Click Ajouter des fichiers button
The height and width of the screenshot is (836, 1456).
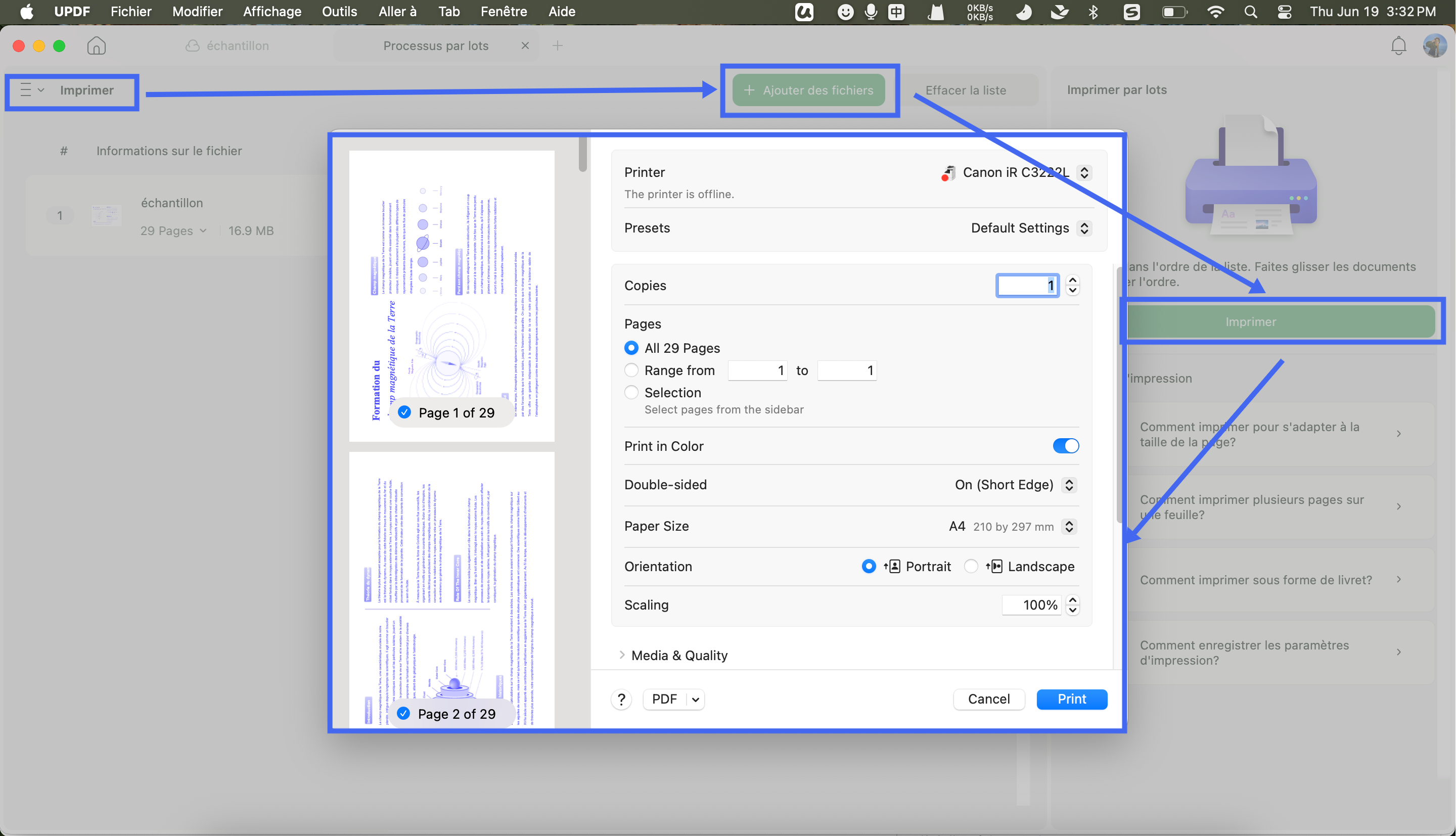[808, 90]
